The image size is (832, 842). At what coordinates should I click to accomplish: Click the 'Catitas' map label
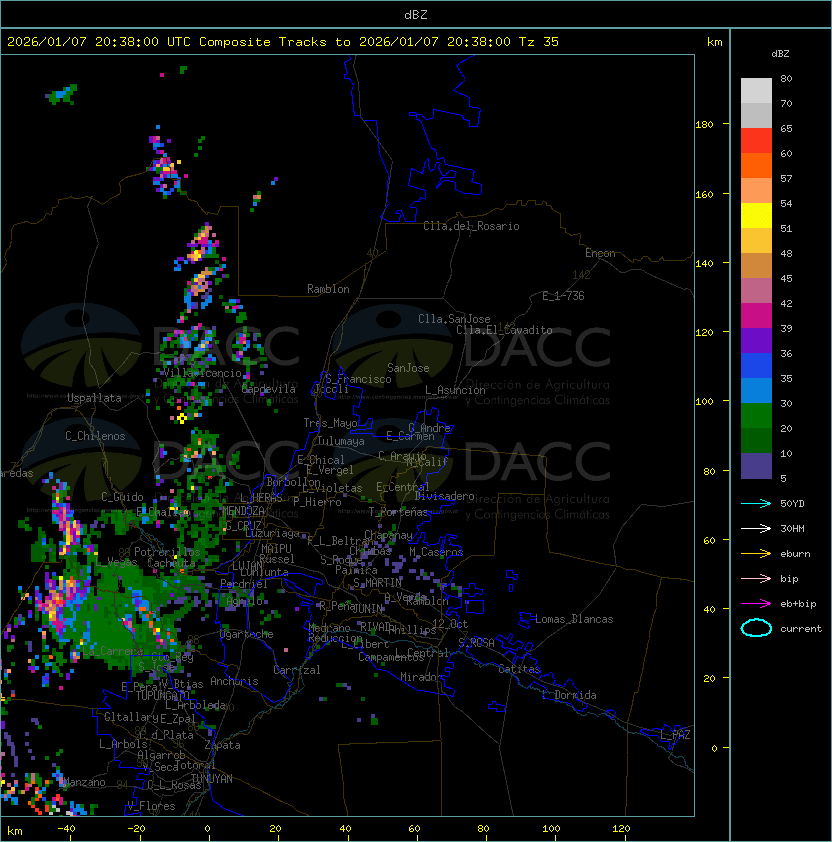pyautogui.click(x=519, y=669)
